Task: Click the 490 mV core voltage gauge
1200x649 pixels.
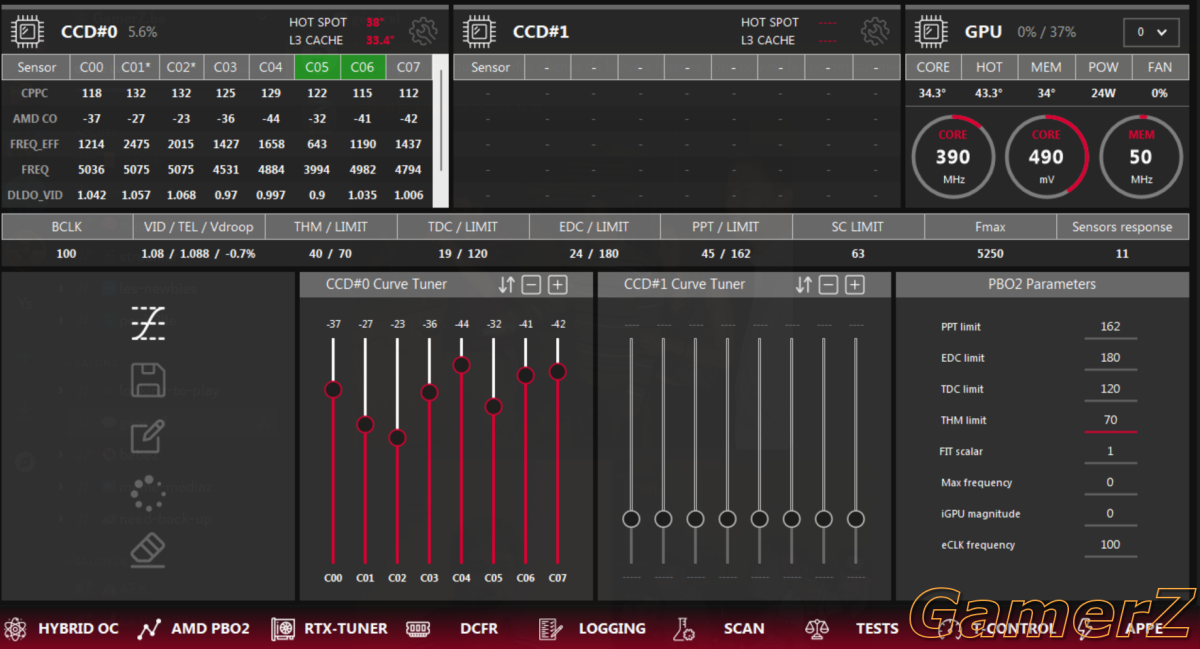Action: click(x=1046, y=157)
